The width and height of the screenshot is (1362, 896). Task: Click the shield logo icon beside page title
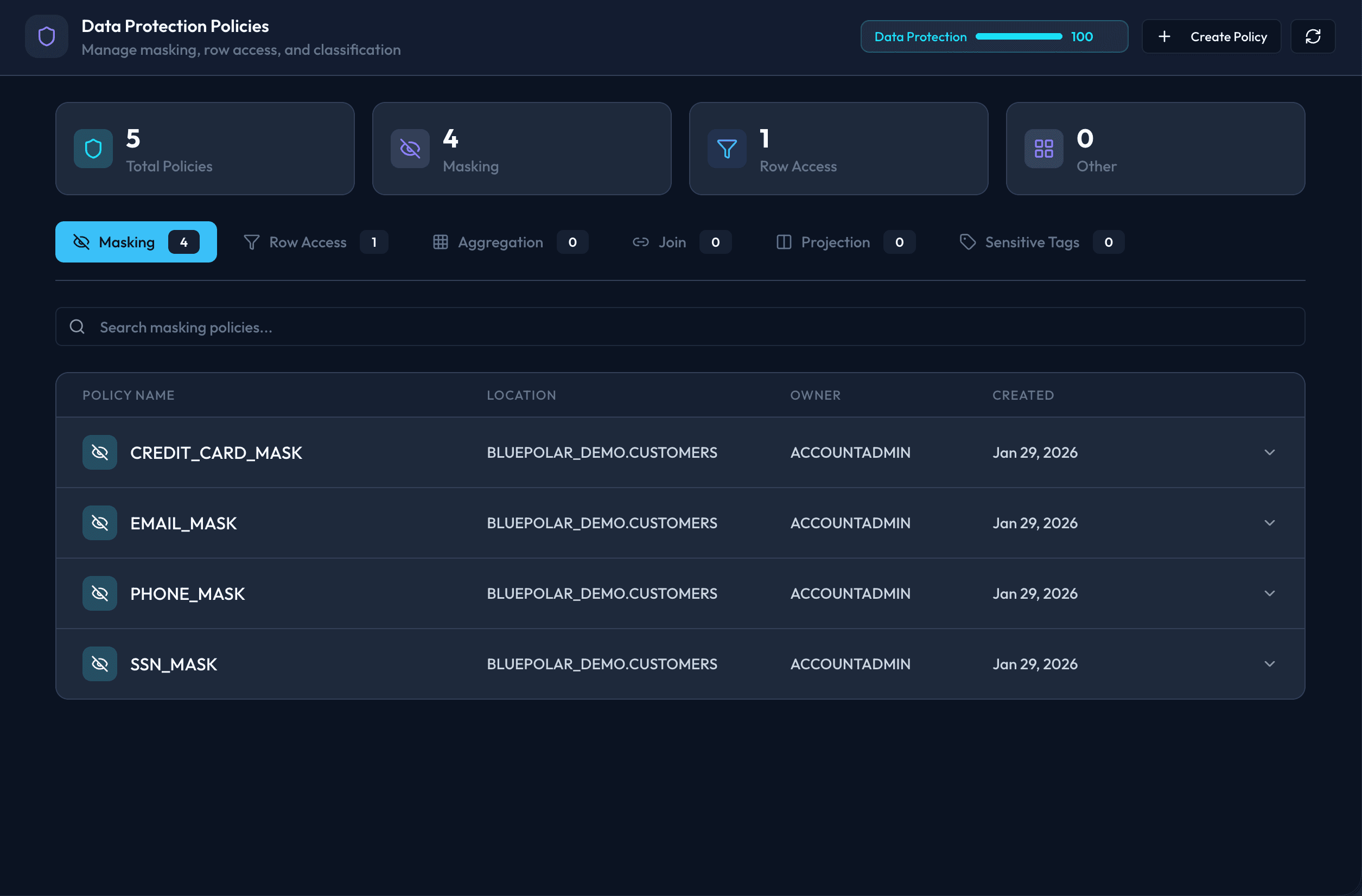click(x=46, y=37)
